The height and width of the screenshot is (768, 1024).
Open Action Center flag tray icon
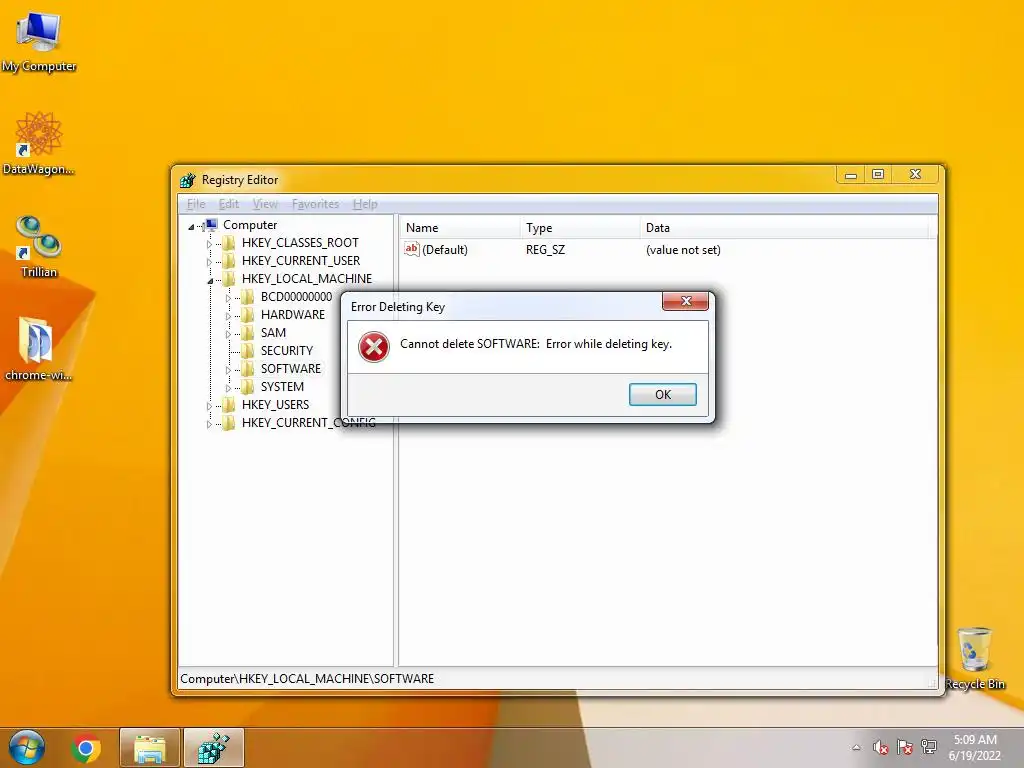pos(904,747)
